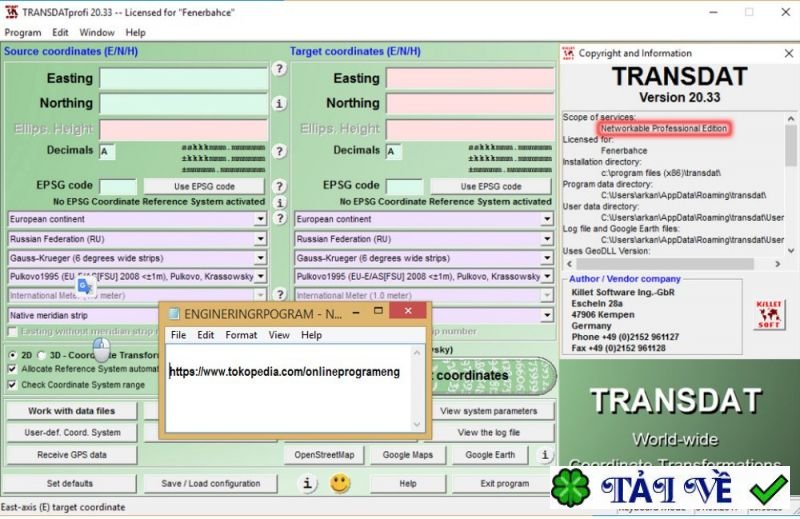Viewport: 800px width, 519px height.
Task: Click the Notepad icon in ENGINERINGPROGRAM title bar
Action: pyautogui.click(x=173, y=313)
